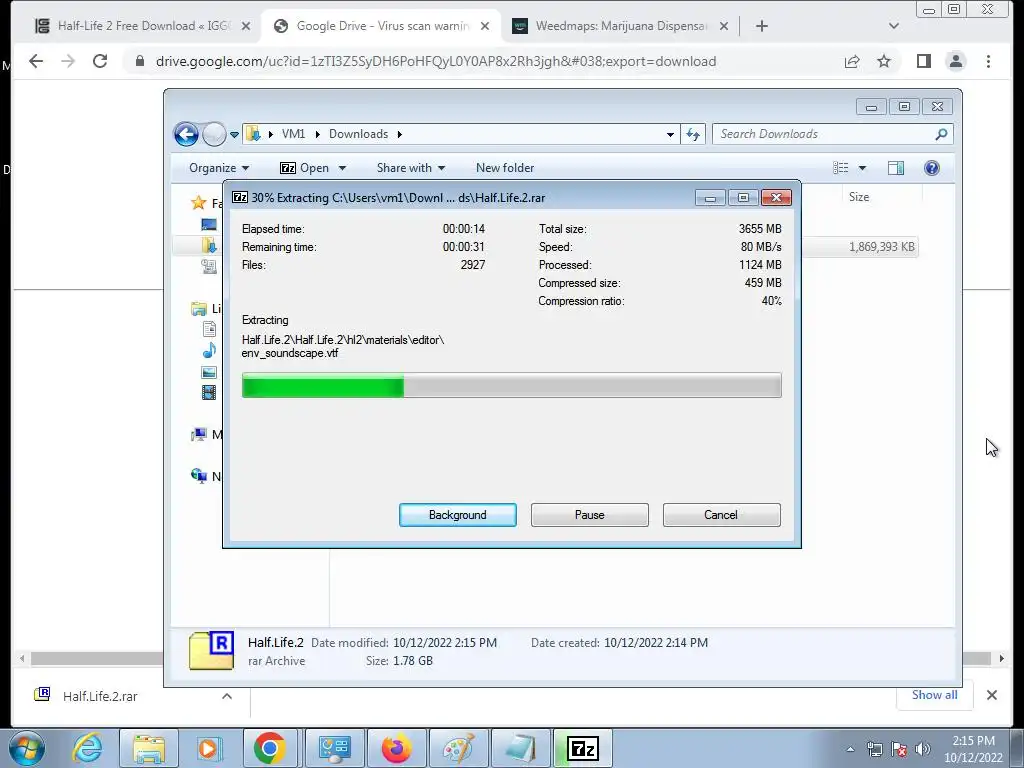The height and width of the screenshot is (768, 1024).
Task: Refresh the Downloads folder
Action: [x=693, y=135]
